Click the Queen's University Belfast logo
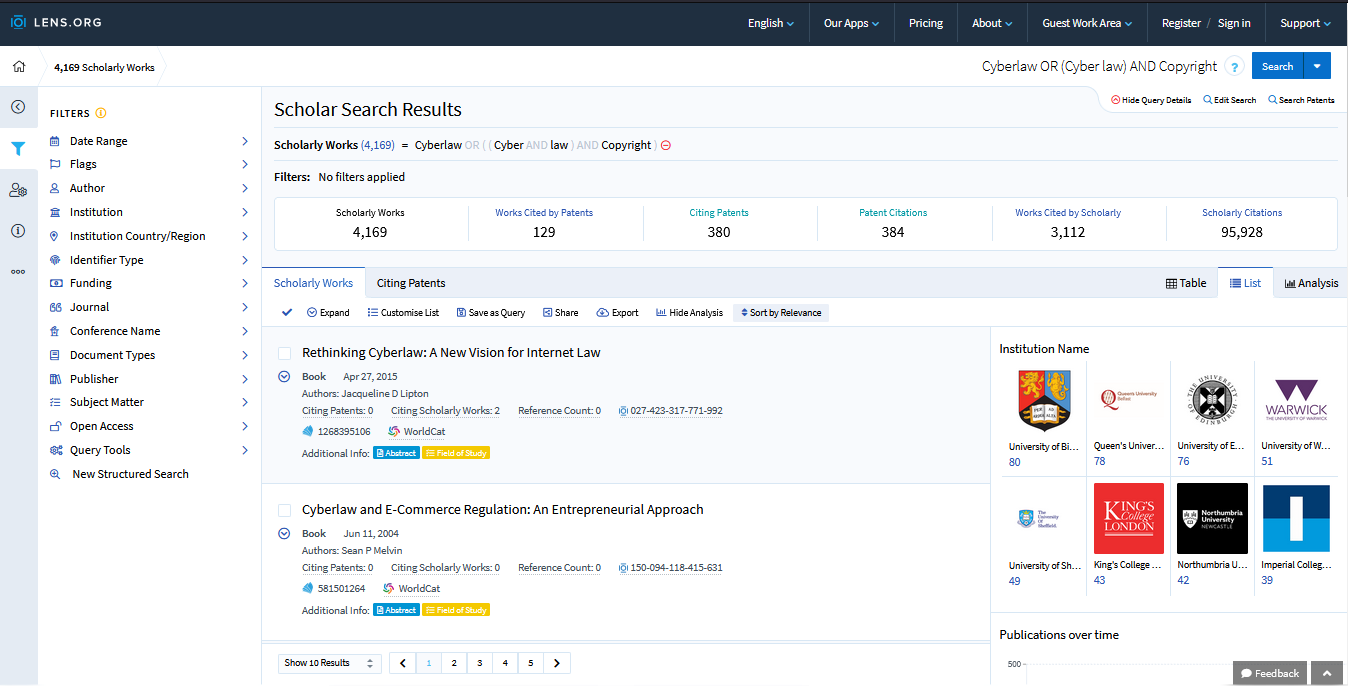This screenshot has height=686, width=1348. 1127,400
